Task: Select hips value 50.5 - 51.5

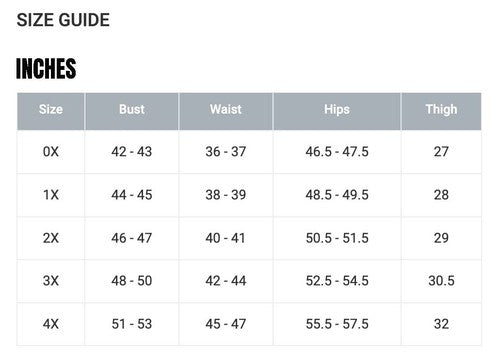Action: tap(337, 238)
